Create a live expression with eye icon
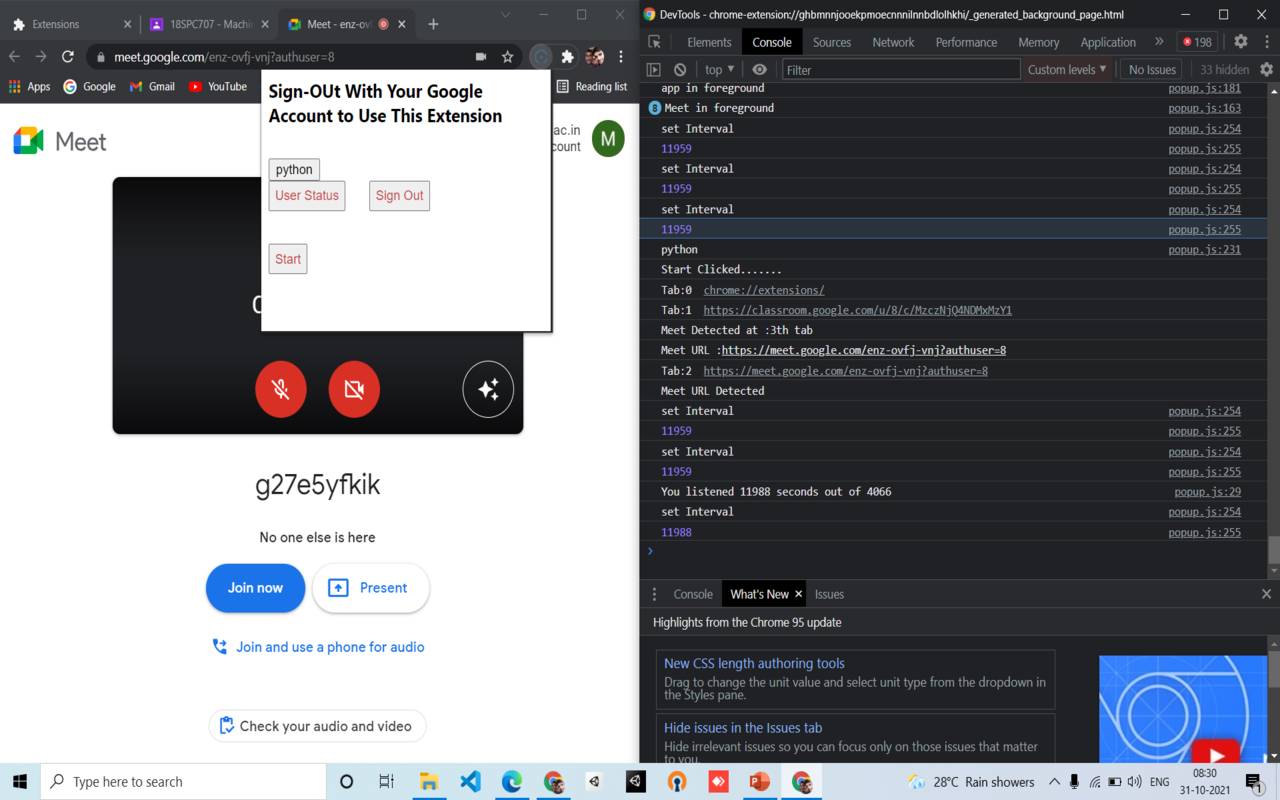The width and height of the screenshot is (1280, 800). tap(760, 70)
